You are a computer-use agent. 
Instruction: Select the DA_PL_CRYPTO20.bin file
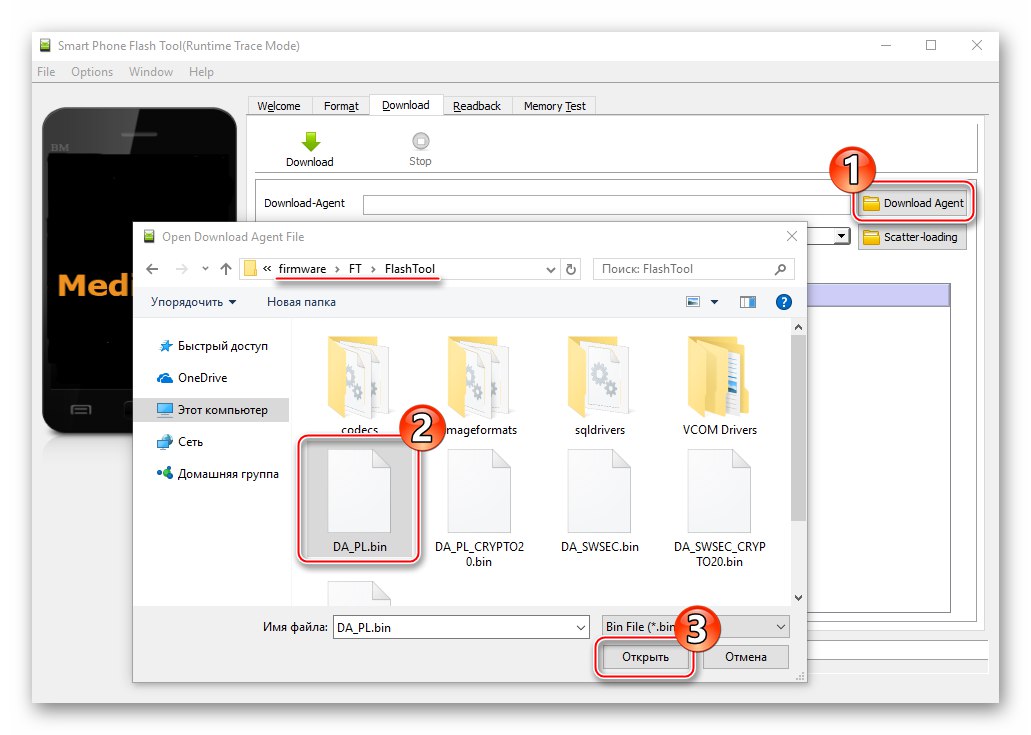click(x=479, y=508)
